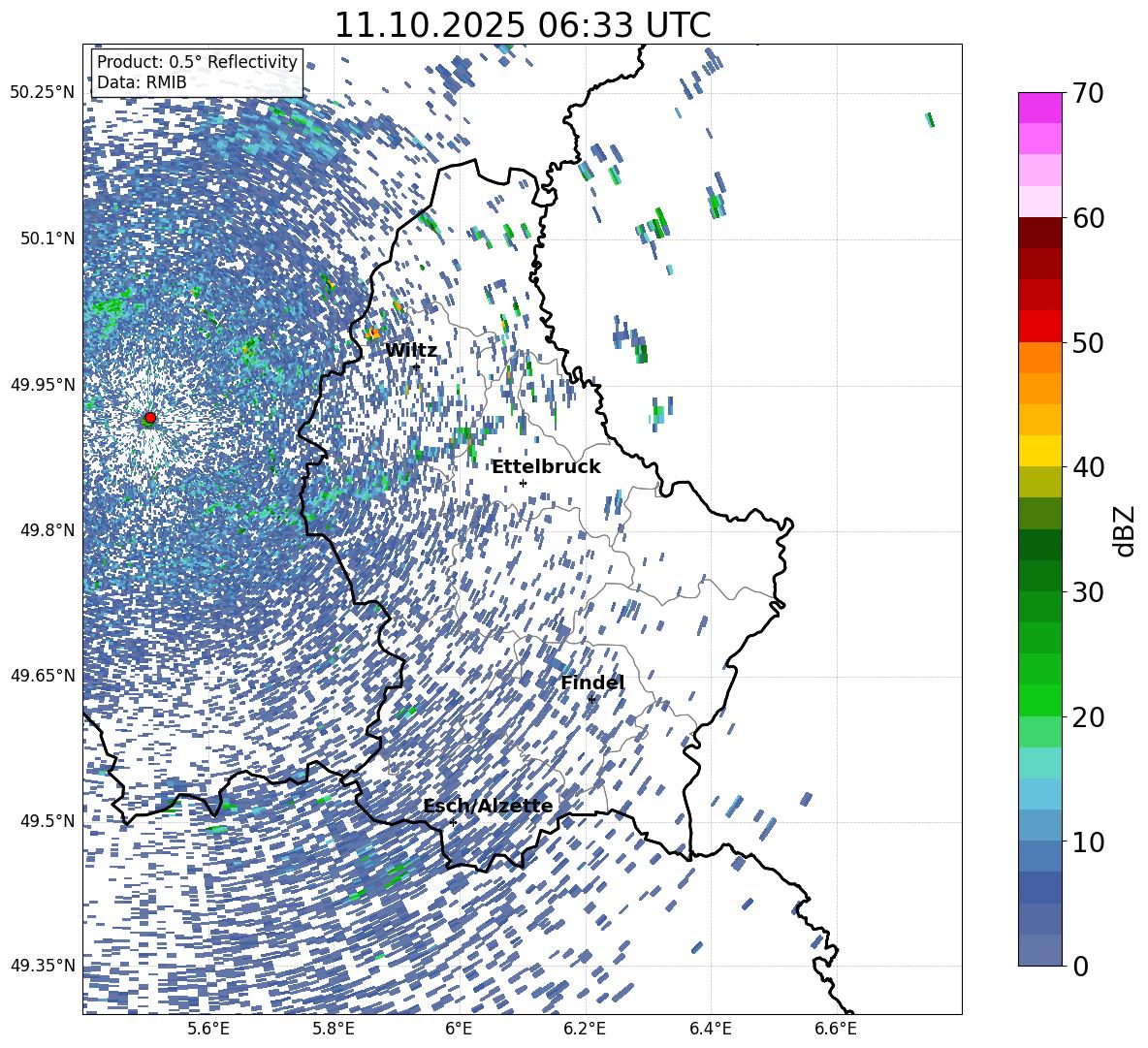Click the title 11.10.2025 06:33 UTC
This screenshot has width=1148, height=1048.
pyautogui.click(x=522, y=25)
